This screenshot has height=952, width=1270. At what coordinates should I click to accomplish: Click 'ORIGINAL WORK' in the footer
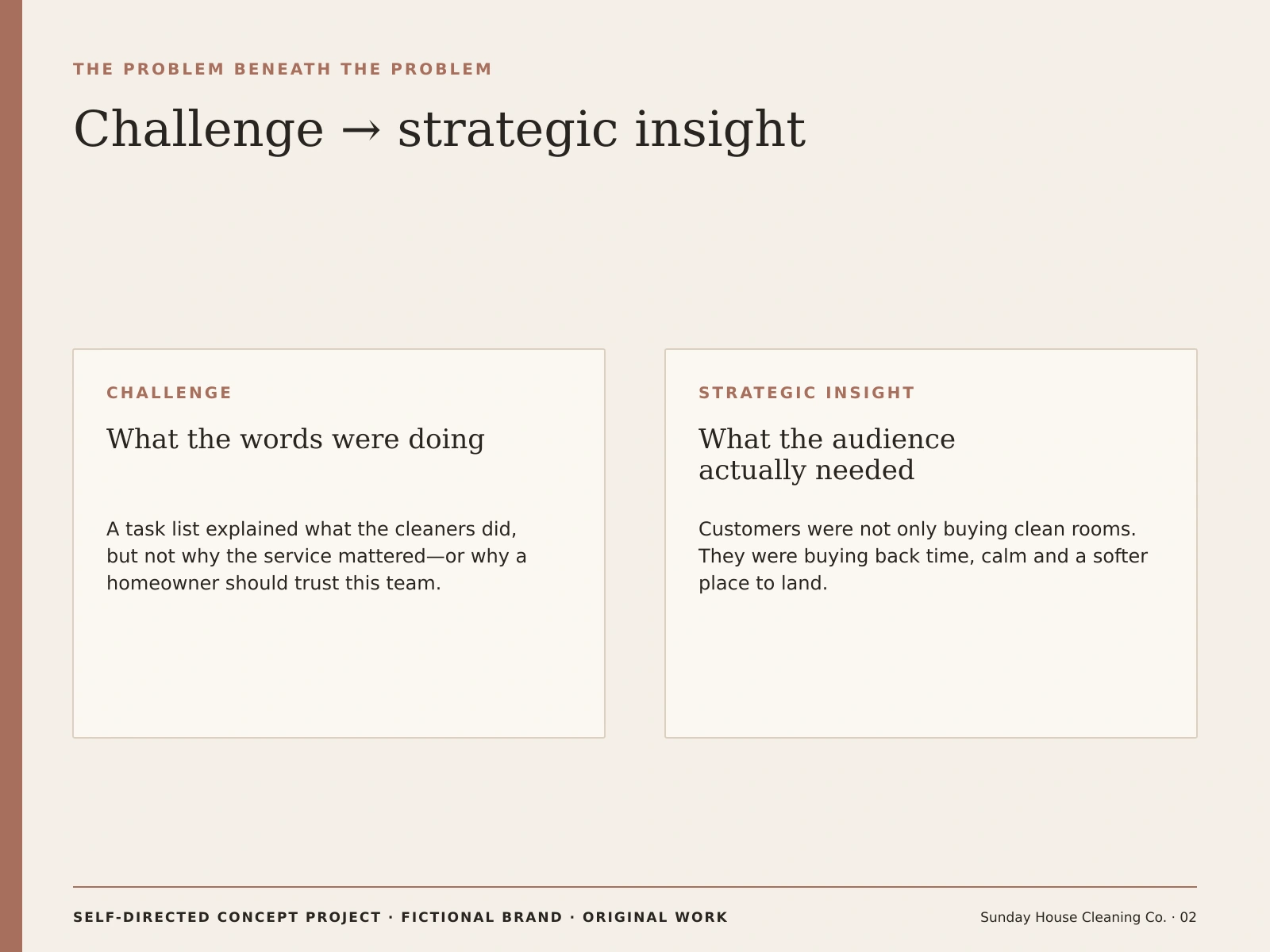pos(655,917)
